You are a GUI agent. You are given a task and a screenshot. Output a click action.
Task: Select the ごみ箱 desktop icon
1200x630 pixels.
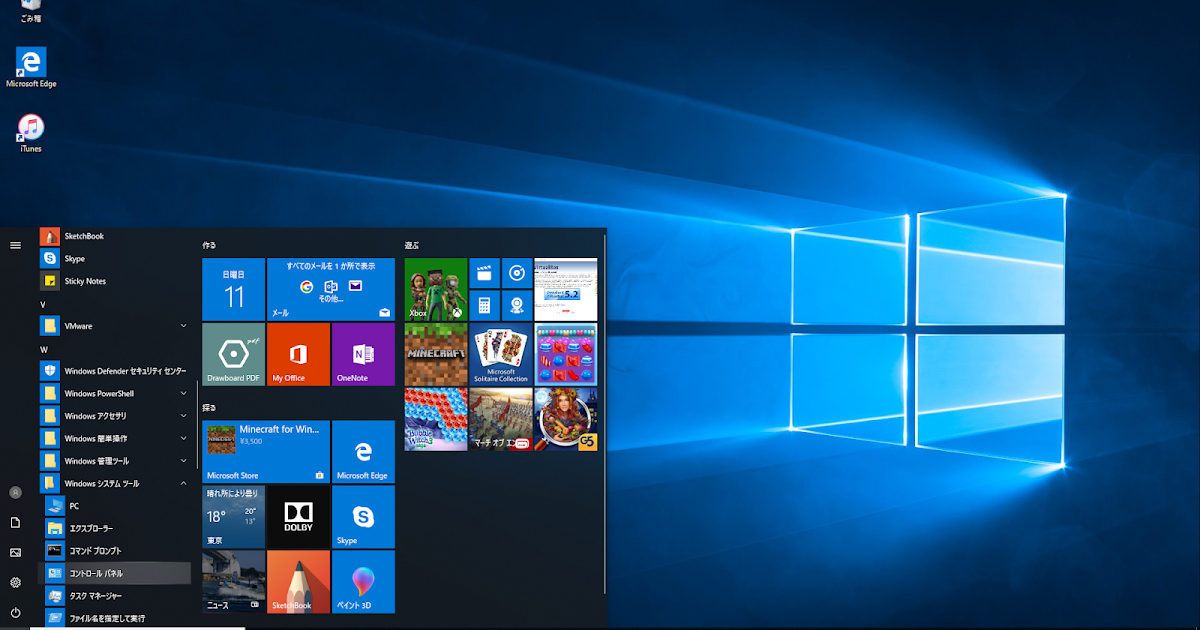coord(30,10)
